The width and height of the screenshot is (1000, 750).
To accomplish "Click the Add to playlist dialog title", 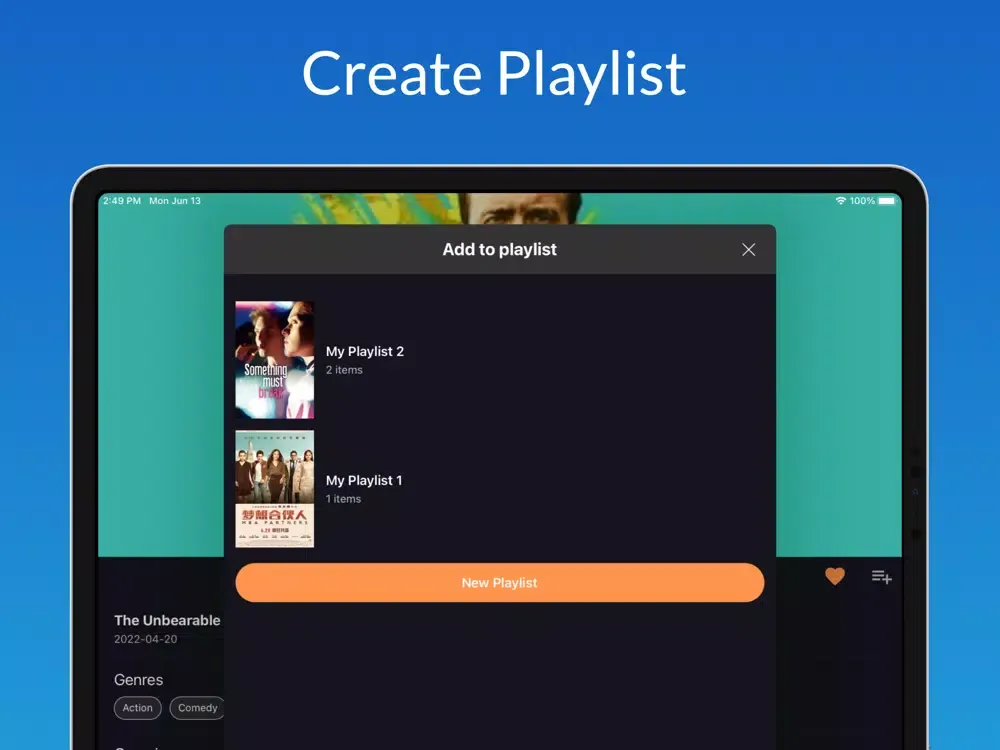I will 499,249.
